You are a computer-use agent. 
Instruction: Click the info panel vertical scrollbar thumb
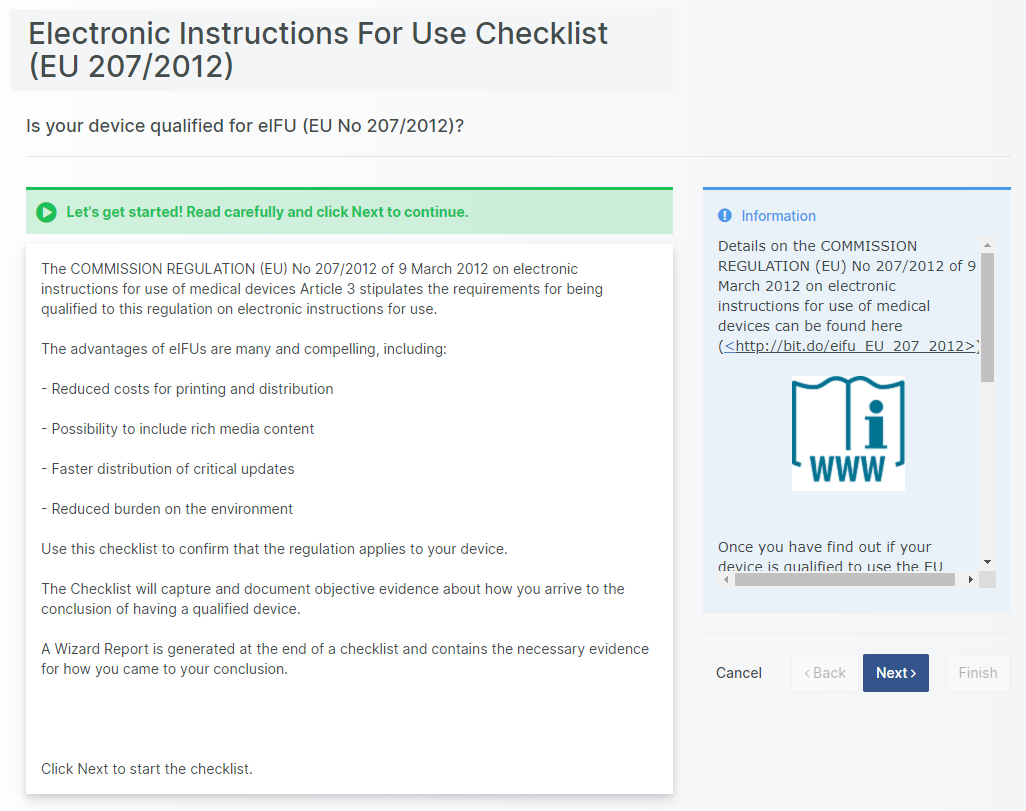(x=987, y=317)
